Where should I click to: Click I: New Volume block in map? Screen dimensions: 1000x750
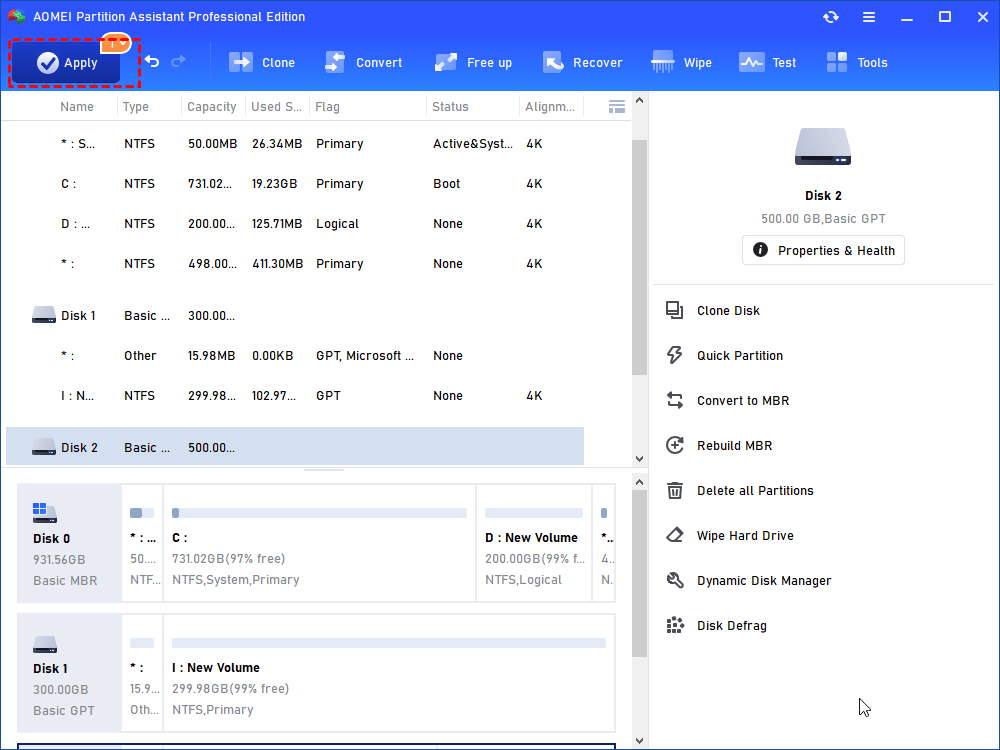pyautogui.click(x=389, y=673)
